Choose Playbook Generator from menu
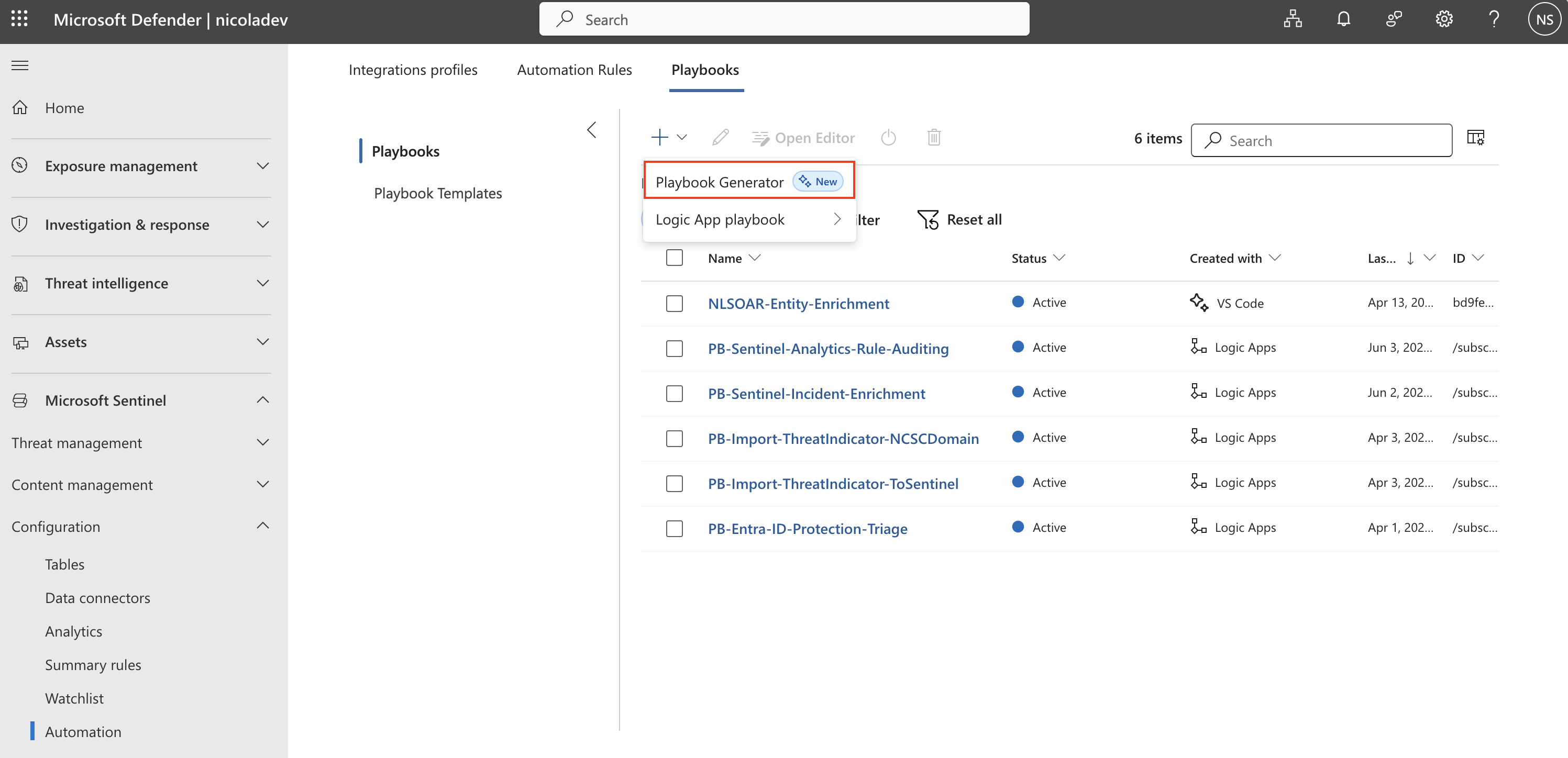Screen dimensions: 1568x758 pyautogui.click(x=749, y=181)
